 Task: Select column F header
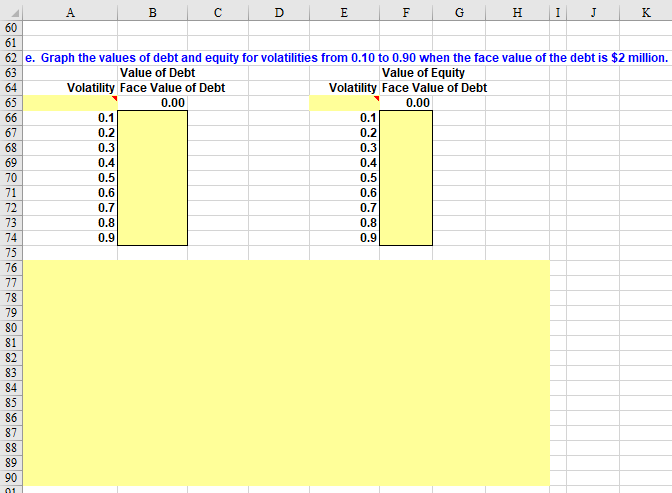tap(406, 13)
